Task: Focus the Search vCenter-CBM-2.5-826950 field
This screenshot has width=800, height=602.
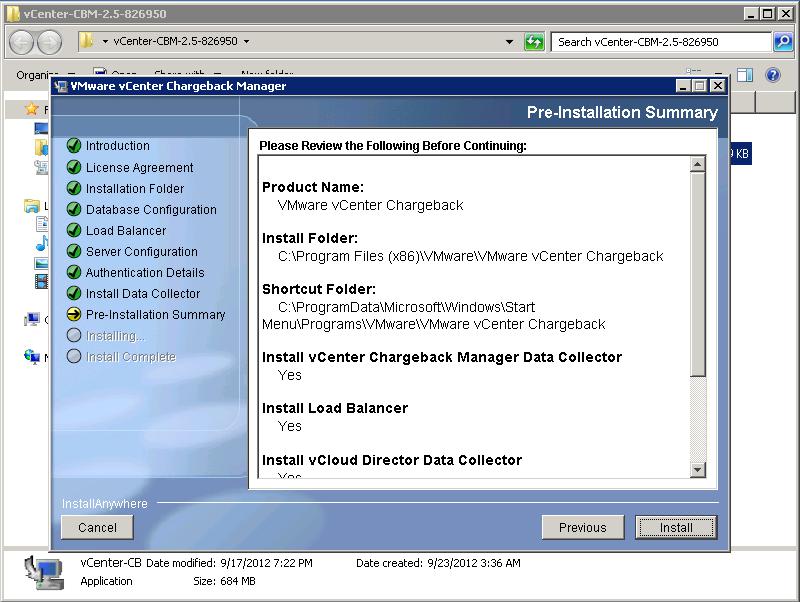Action: (661, 42)
